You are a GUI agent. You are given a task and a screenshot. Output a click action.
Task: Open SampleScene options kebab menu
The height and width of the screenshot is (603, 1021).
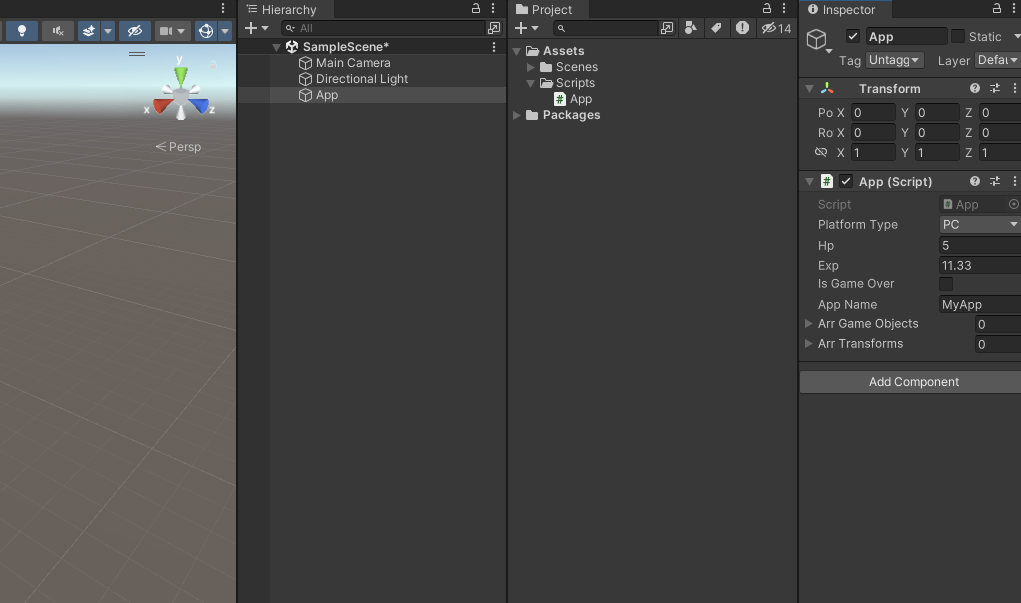[x=494, y=47]
